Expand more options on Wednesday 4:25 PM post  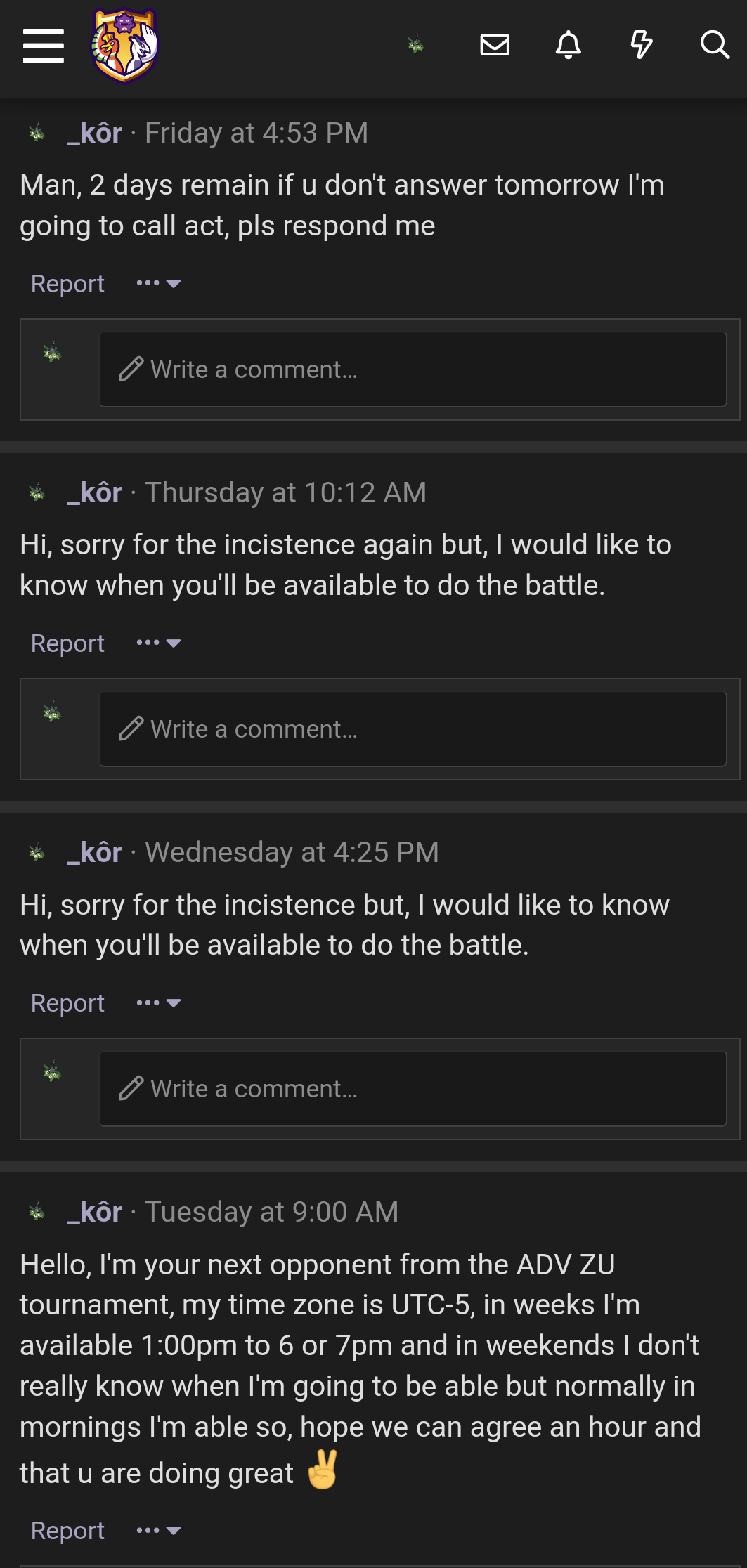pyautogui.click(x=159, y=1003)
